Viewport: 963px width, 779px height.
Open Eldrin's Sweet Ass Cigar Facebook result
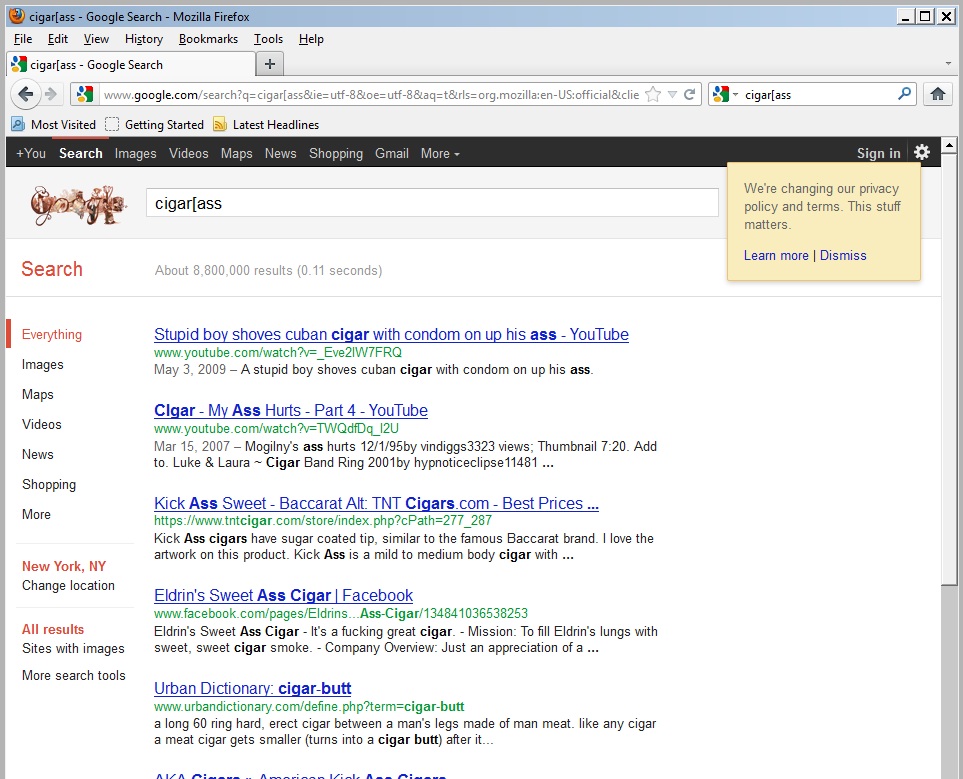(x=283, y=595)
